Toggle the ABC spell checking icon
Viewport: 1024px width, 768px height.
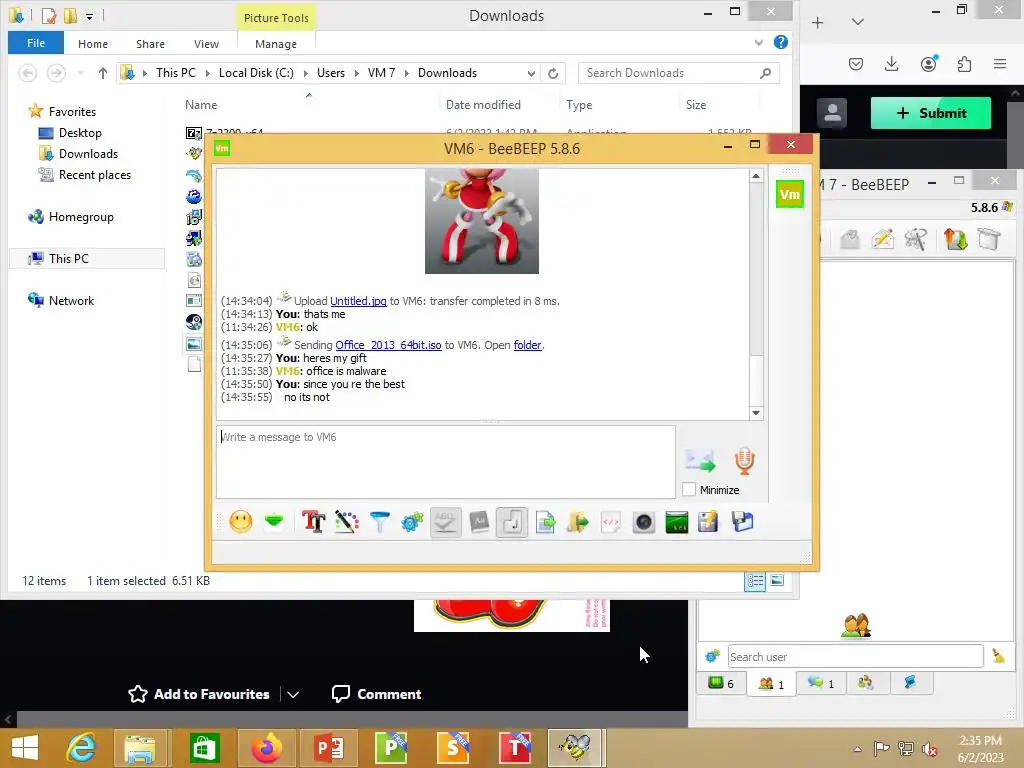tap(445, 522)
